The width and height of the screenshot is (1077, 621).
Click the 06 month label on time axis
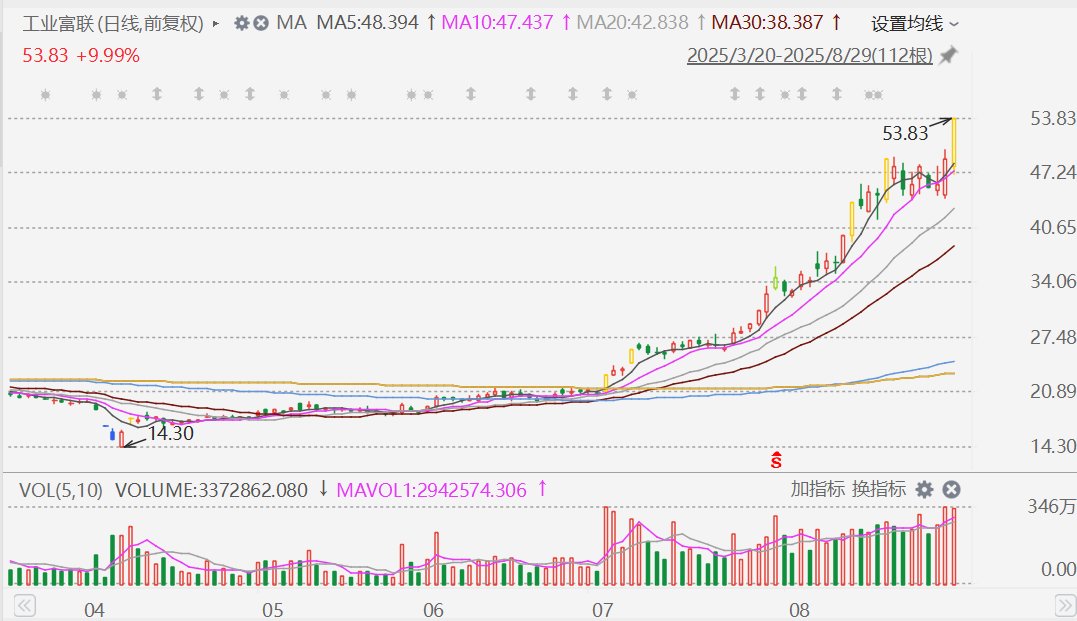pyautogui.click(x=433, y=610)
